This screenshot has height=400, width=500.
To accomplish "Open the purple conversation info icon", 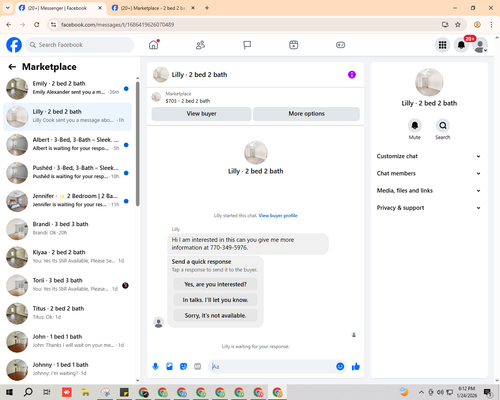I will (x=352, y=75).
